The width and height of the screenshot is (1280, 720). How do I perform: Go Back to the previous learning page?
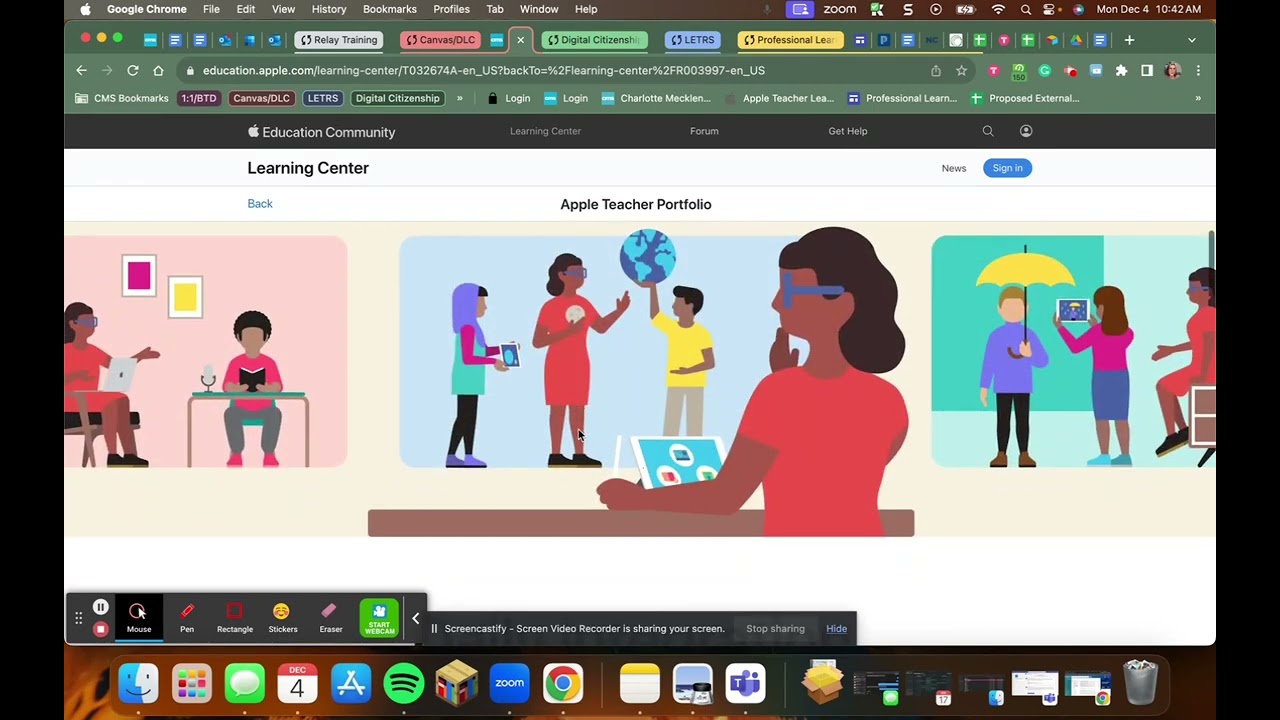260,204
